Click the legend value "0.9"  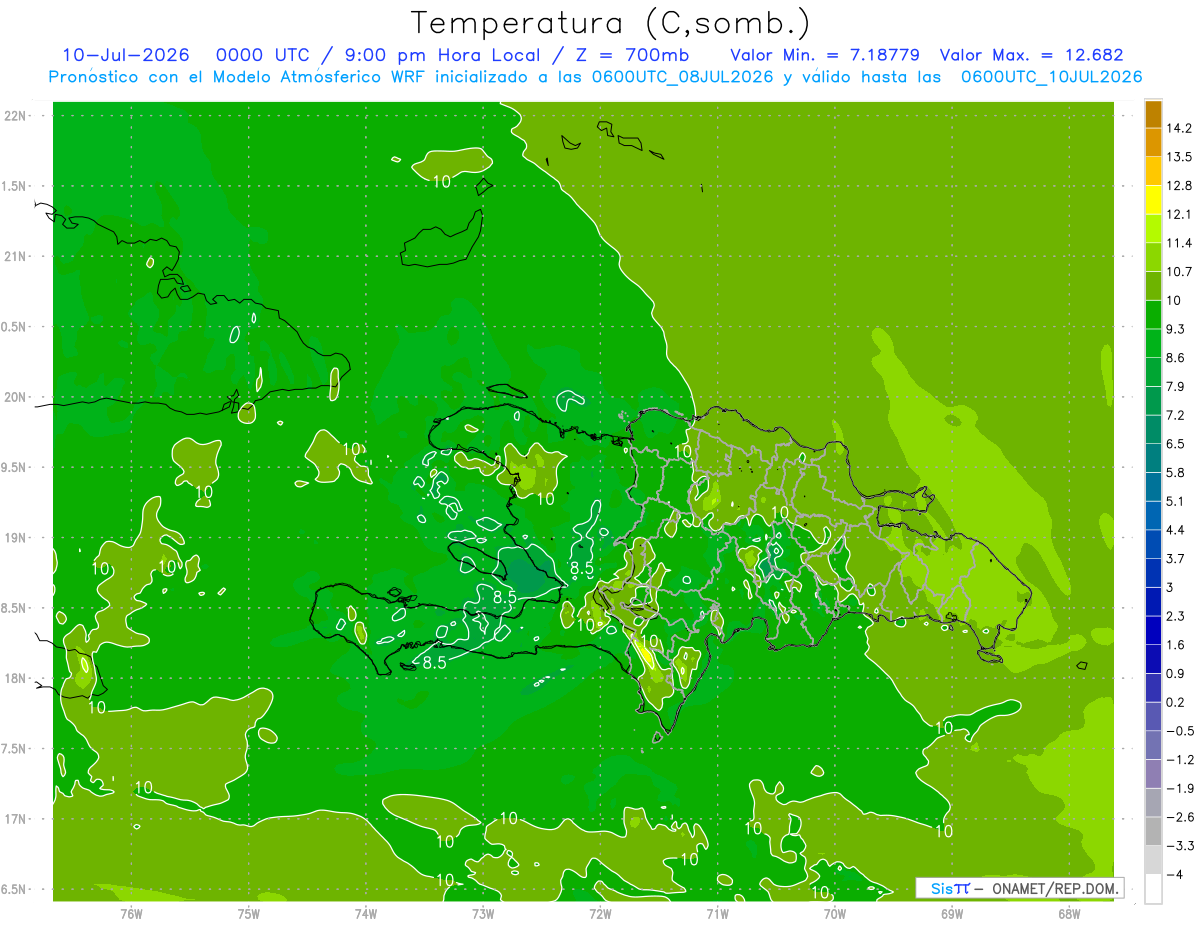(x=1176, y=673)
